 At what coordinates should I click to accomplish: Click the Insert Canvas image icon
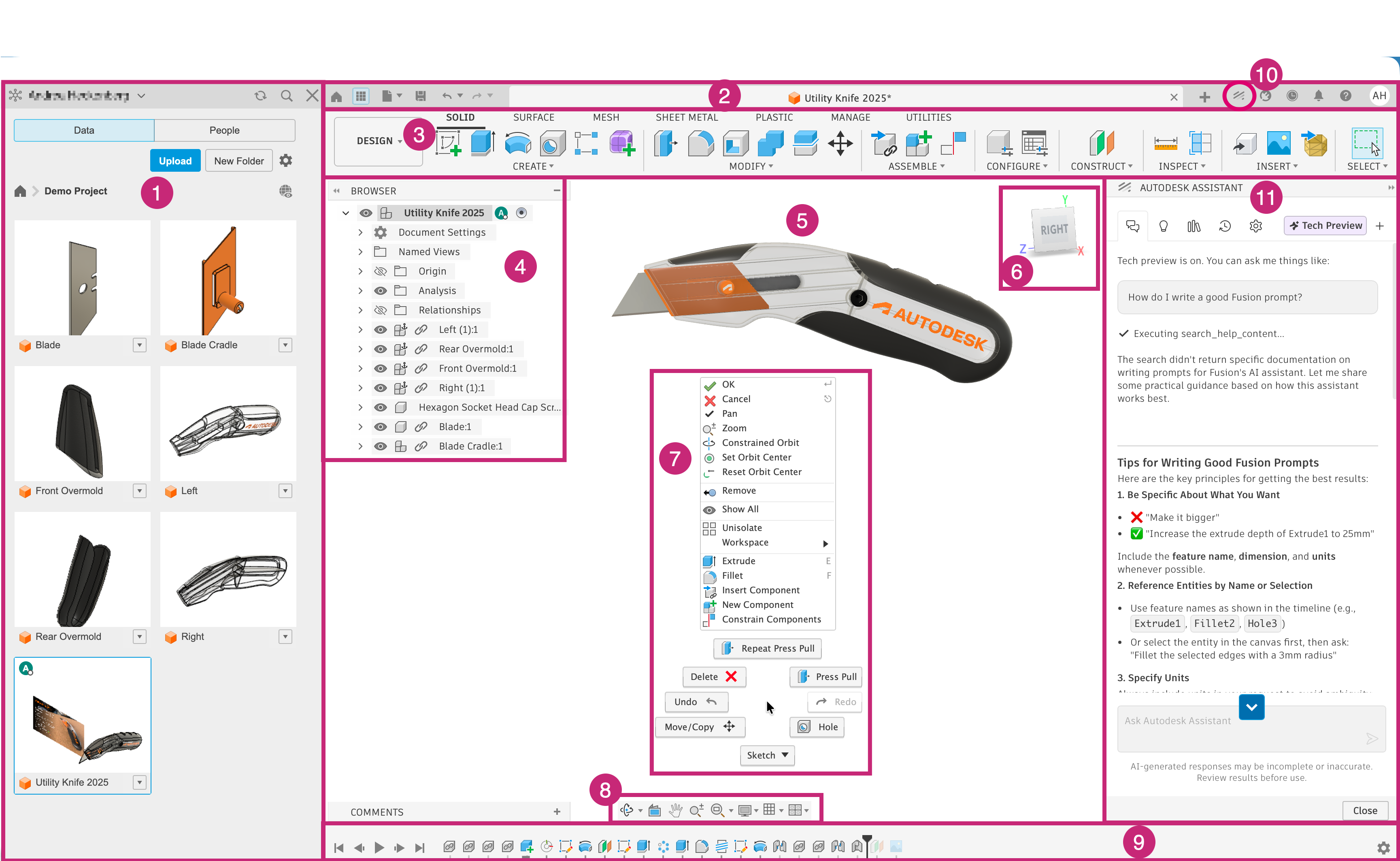click(1278, 143)
